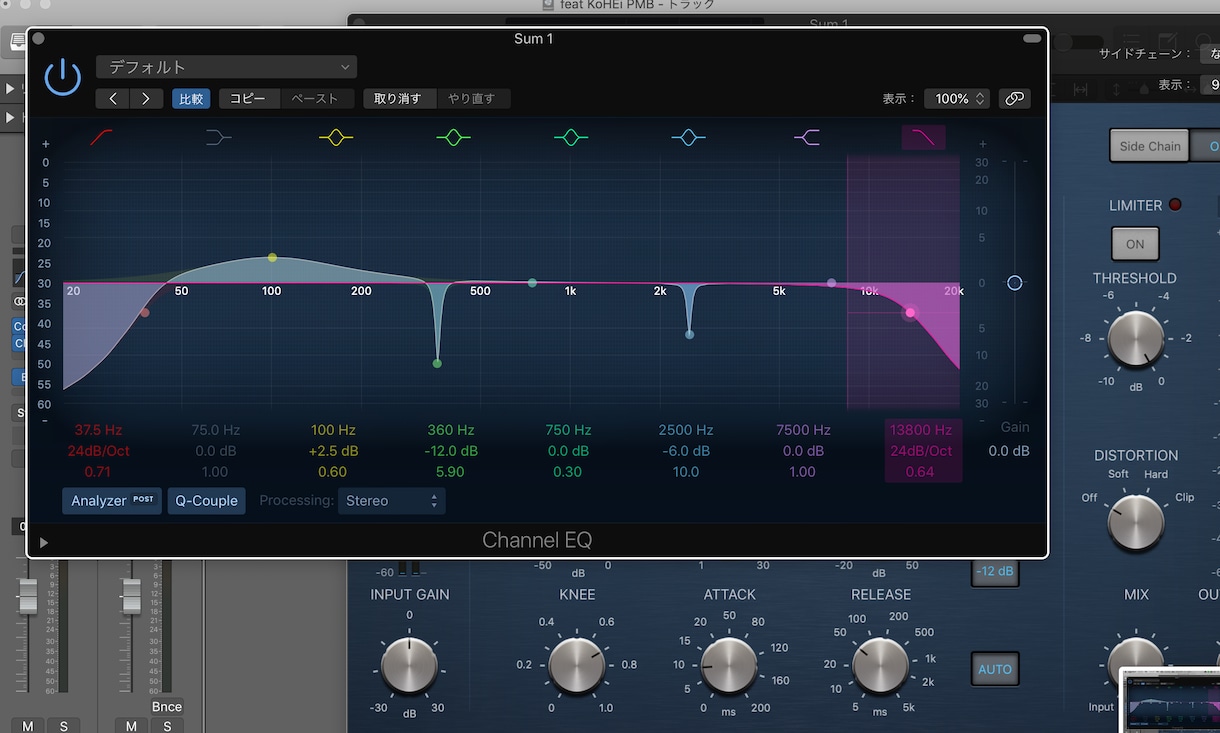This screenshot has height=733, width=1220.
Task: Click the compressor ATTACK knob
Action: click(x=730, y=666)
